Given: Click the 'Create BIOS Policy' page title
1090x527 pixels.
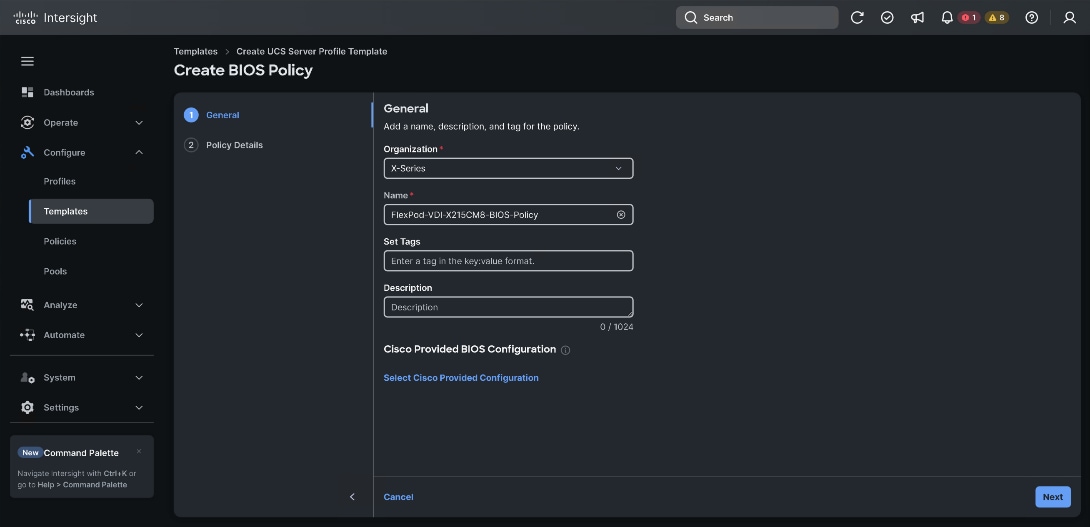Looking at the screenshot, I should point(243,70).
